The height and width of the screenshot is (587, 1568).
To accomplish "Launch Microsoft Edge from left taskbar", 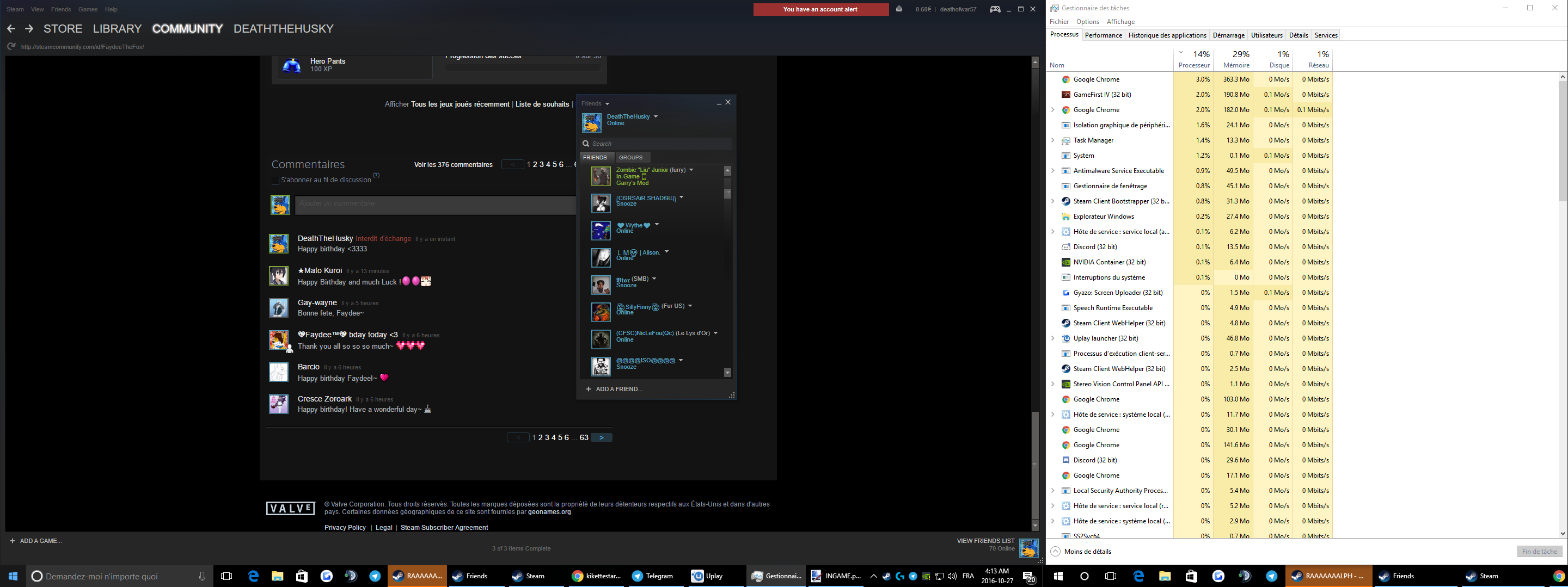I will tap(253, 576).
